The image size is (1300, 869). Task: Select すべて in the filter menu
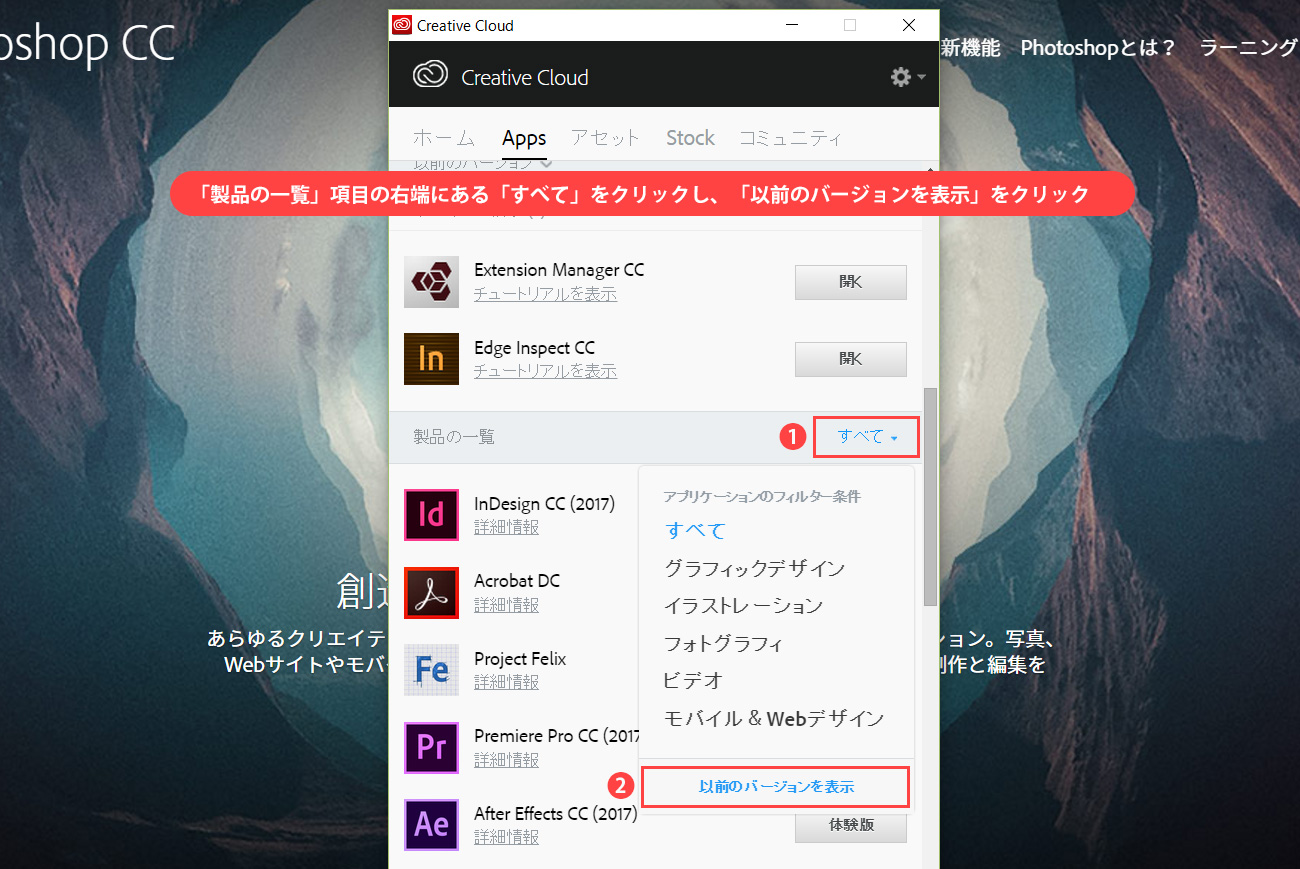tap(695, 531)
